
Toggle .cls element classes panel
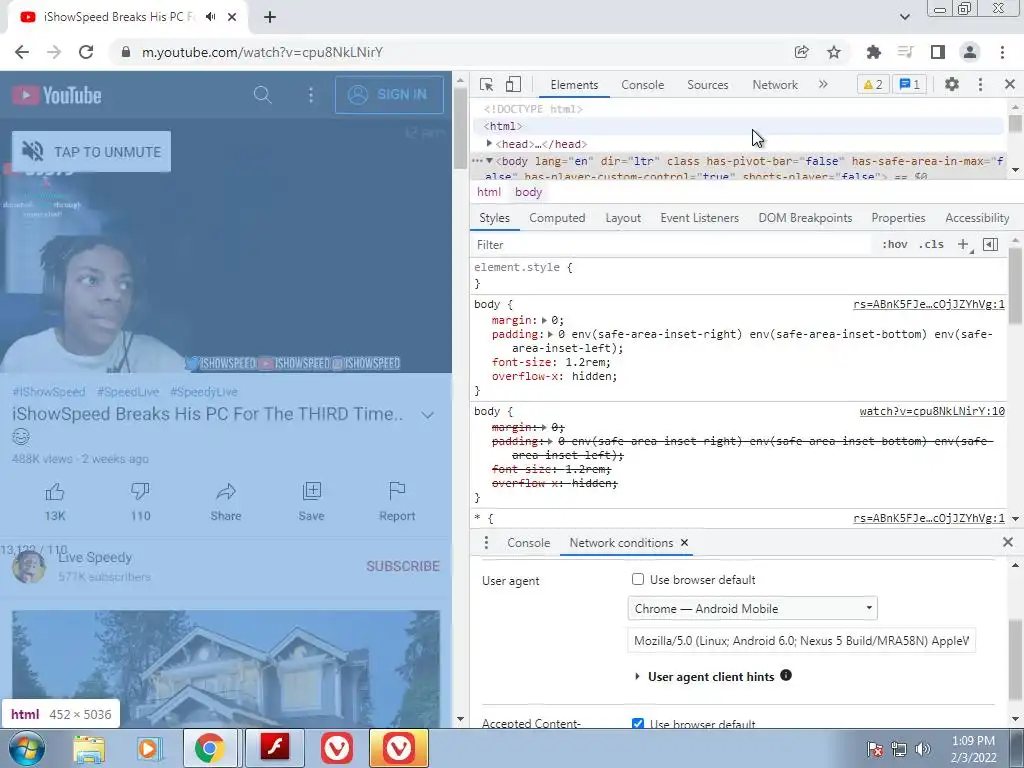pyautogui.click(x=931, y=244)
